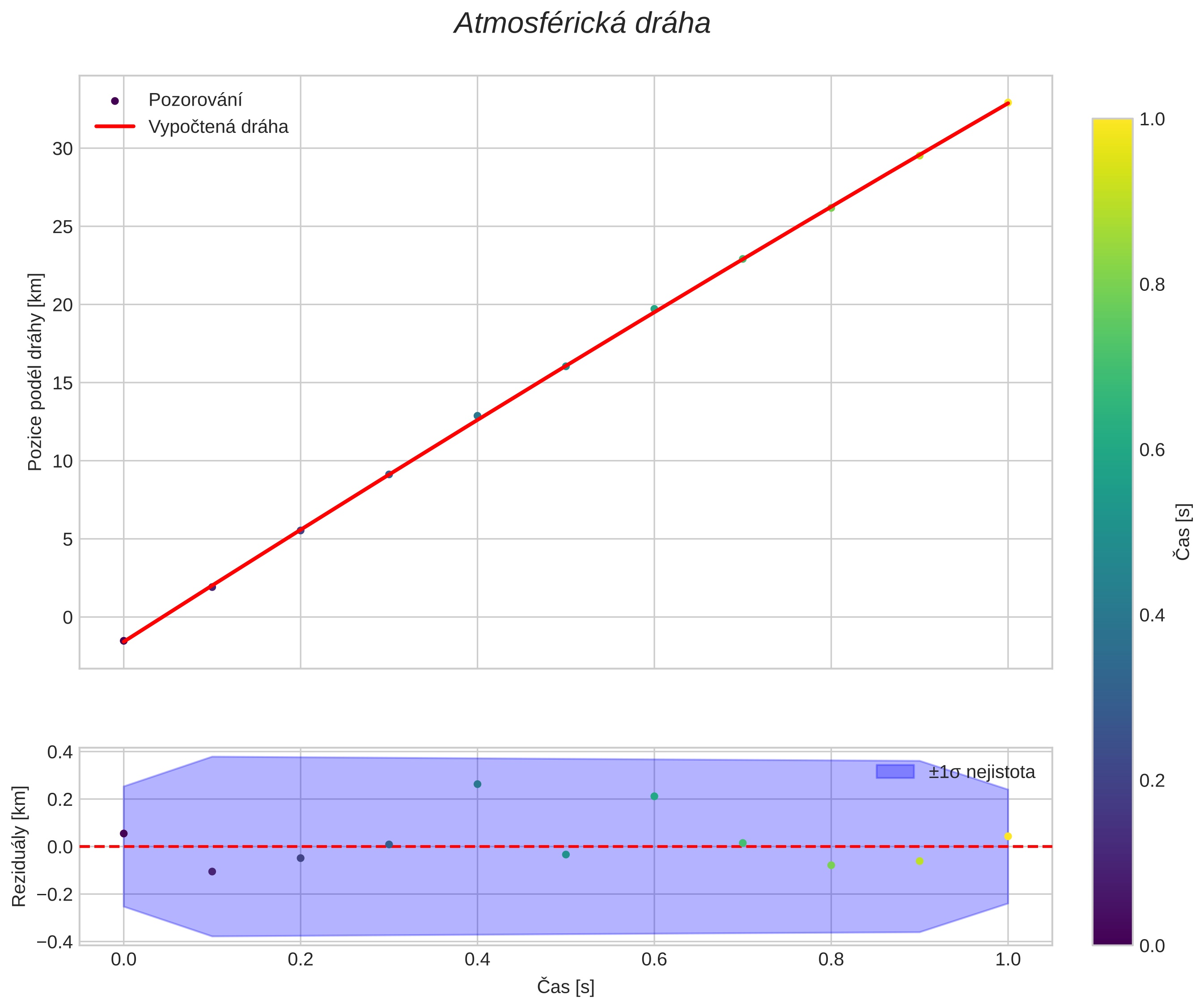Screen dimensions: 1204x1008
Task: Click the Čas [s] colorbar label
Action: coord(1183,532)
